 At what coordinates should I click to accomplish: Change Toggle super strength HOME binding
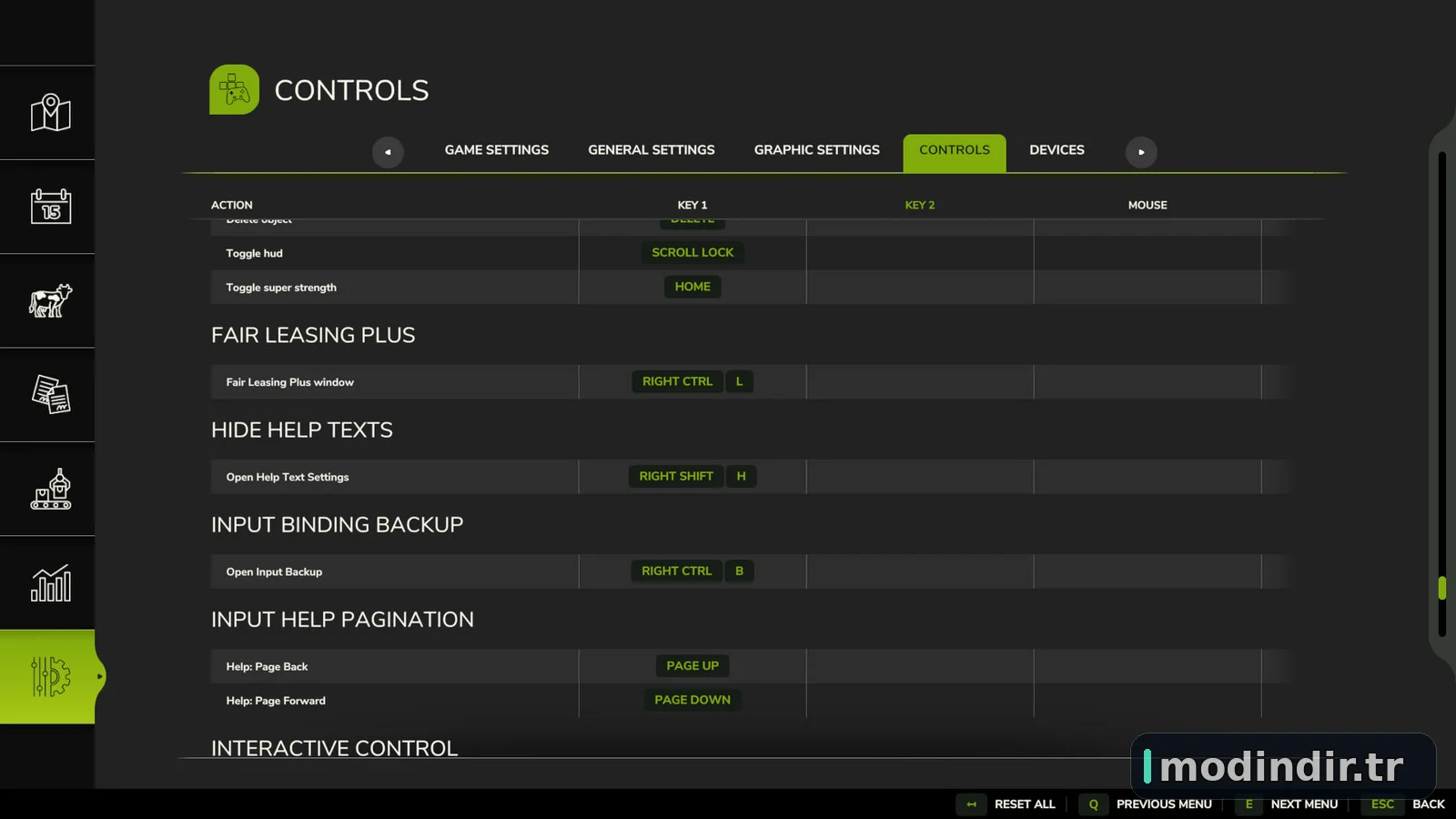693,287
